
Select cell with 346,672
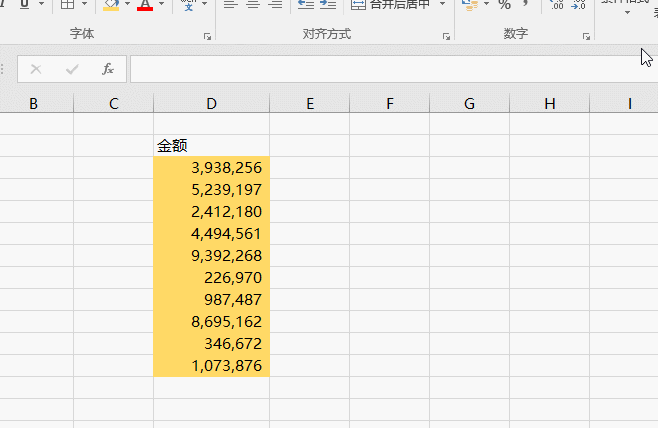212,344
